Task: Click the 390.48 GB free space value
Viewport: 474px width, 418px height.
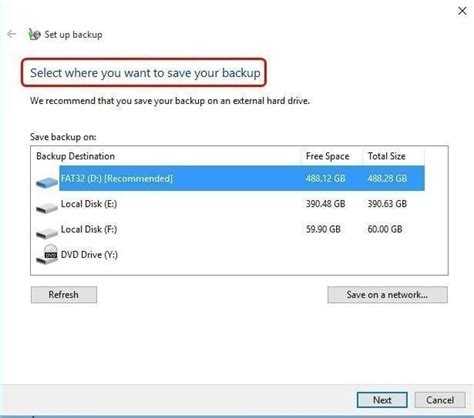Action: 326,204
